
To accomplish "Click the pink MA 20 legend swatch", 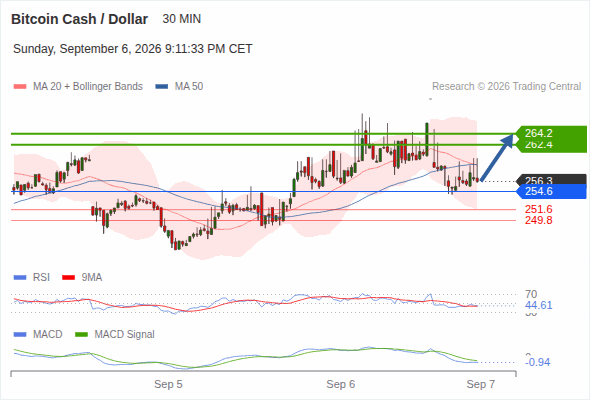I will point(20,87).
